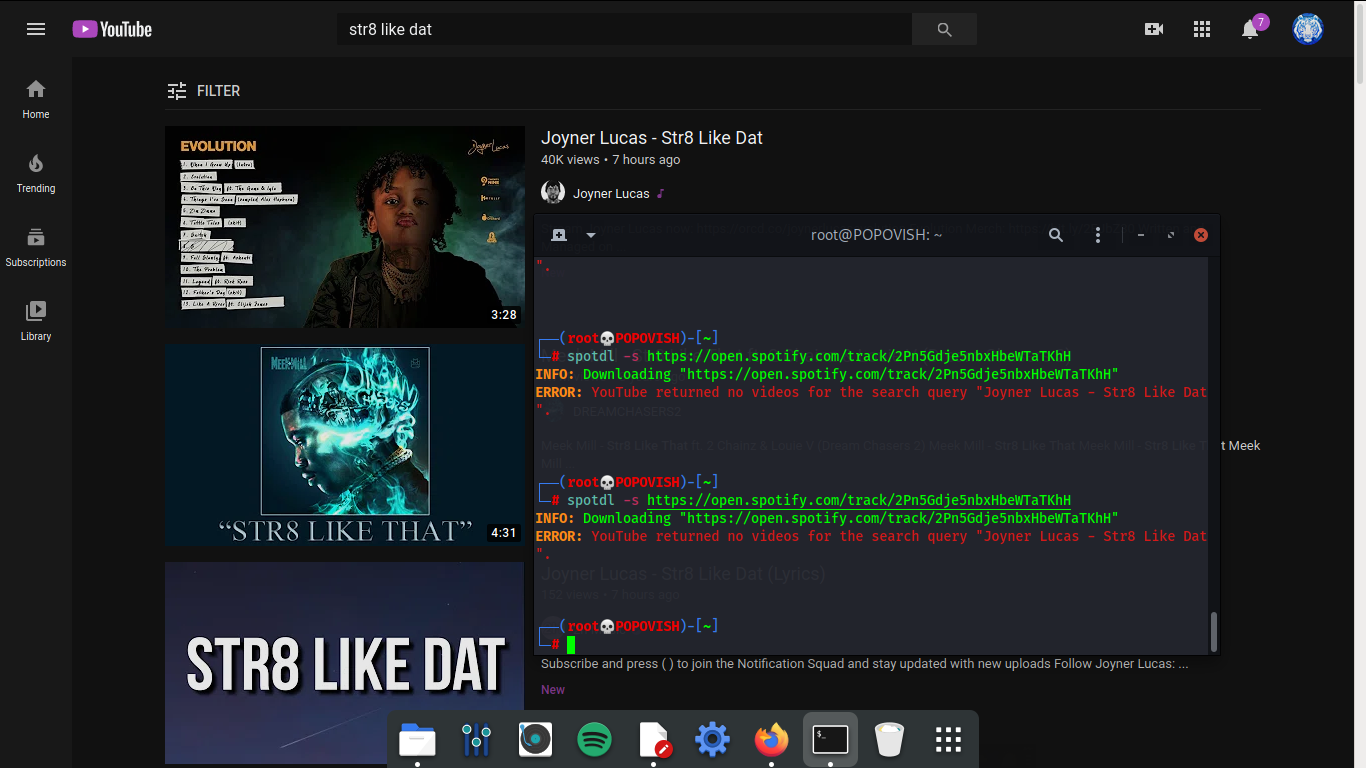1366x768 pixels.
Task: Open the Files app in the dock
Action: coord(417,740)
